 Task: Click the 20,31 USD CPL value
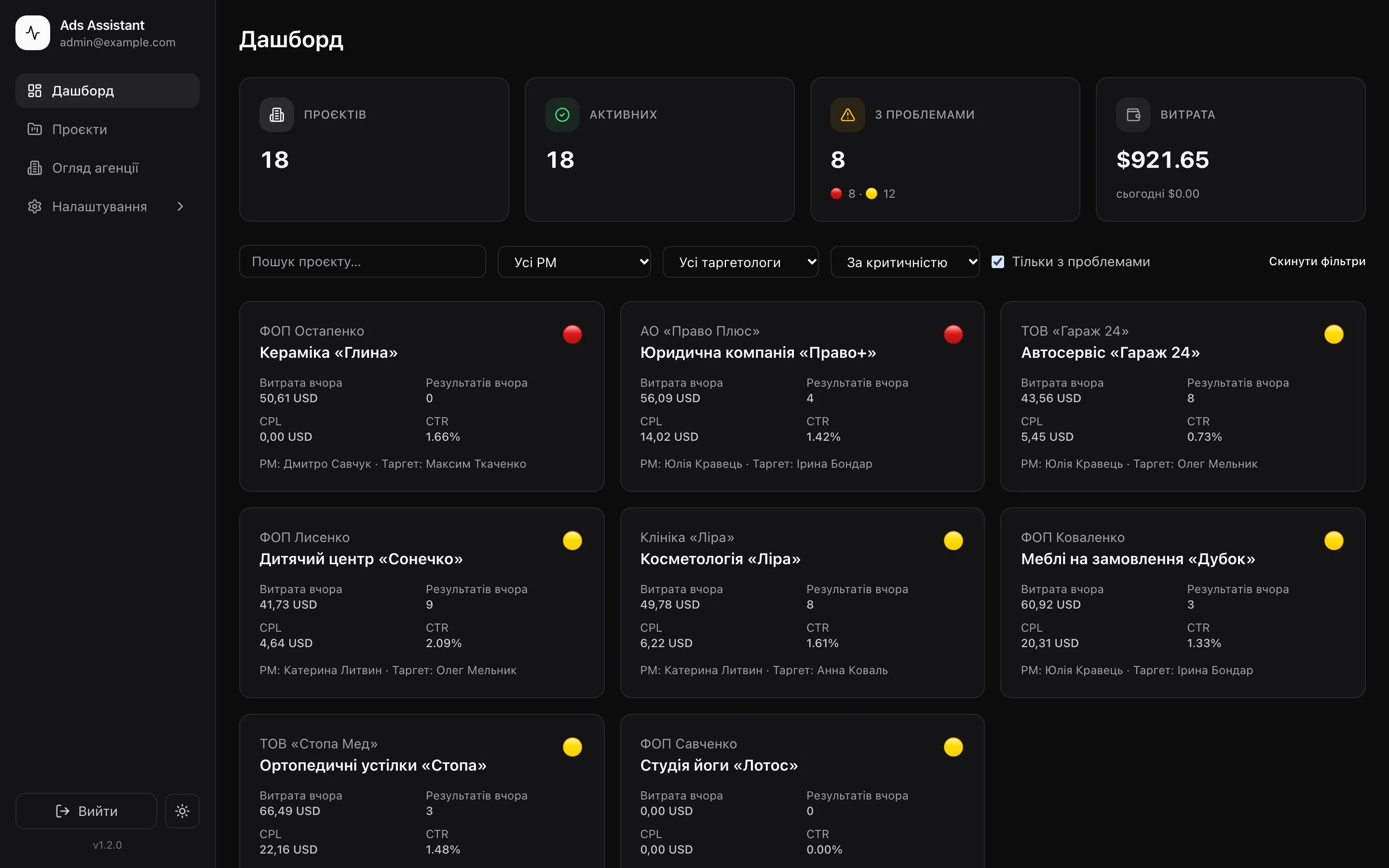tap(1049, 643)
